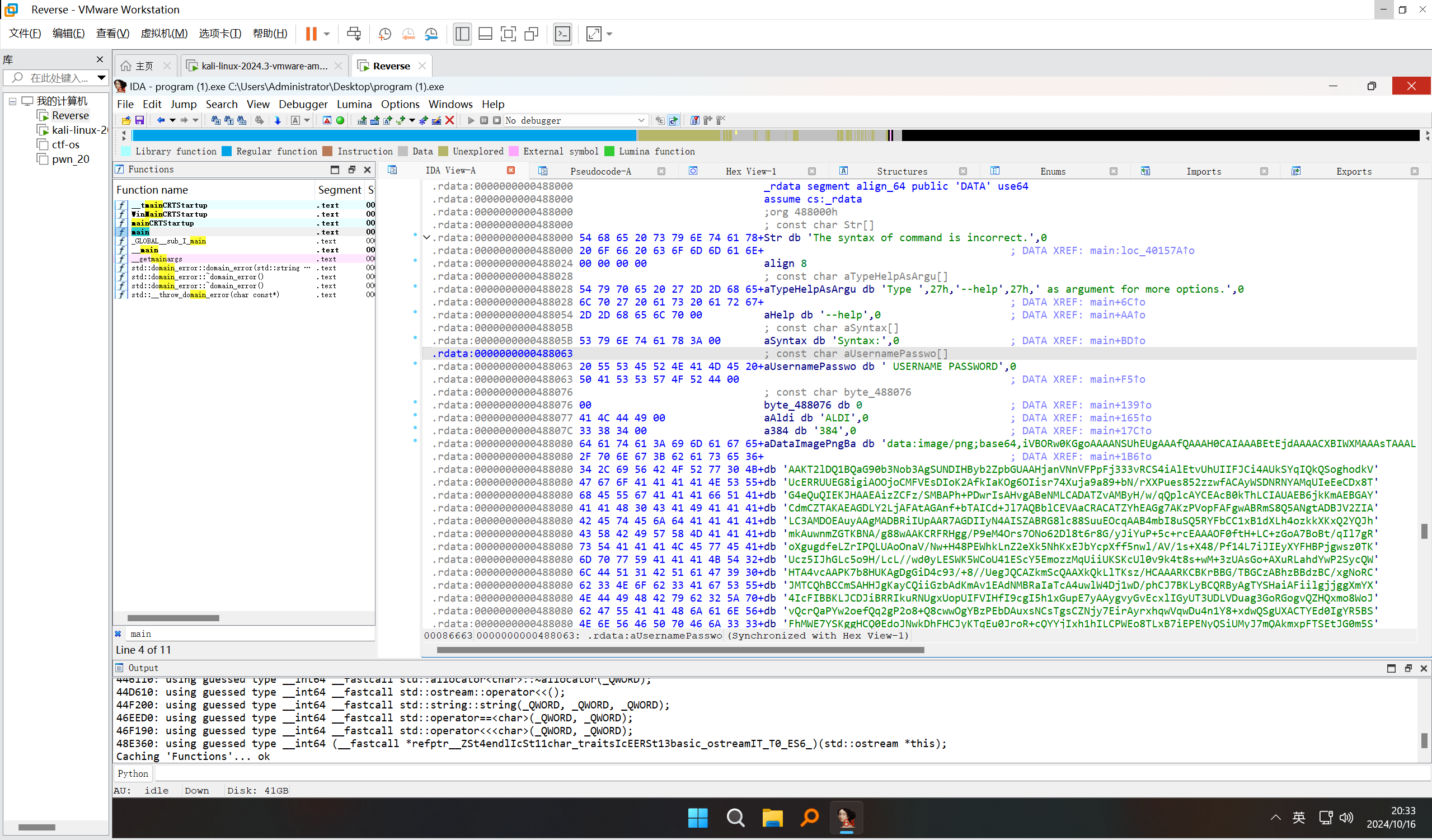Viewport: 1432px width, 840px height.
Task: Switch to the Hex View-1 tab
Action: (750, 171)
